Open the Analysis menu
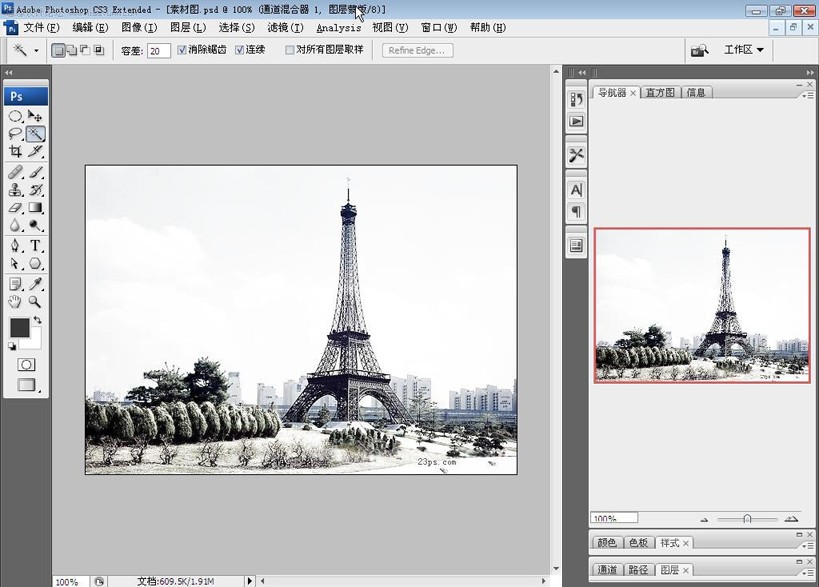The image size is (819, 587). (x=338, y=28)
